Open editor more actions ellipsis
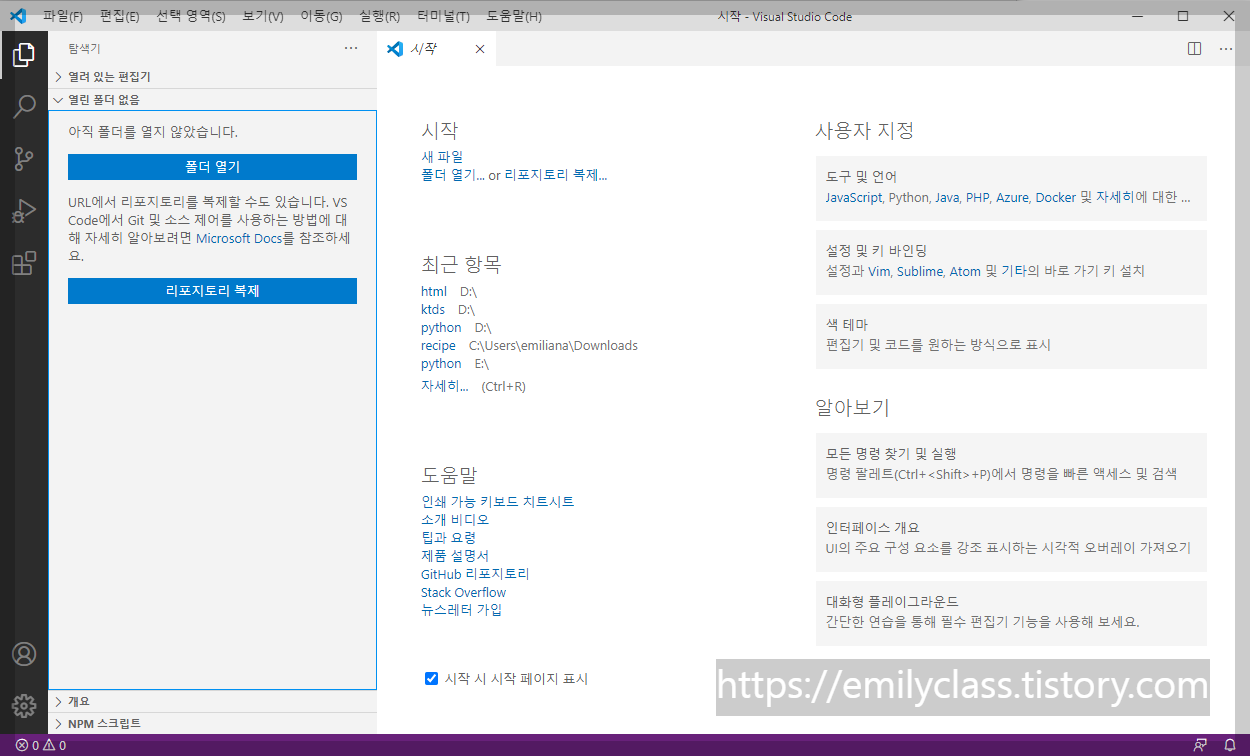1250x756 pixels. (x=1226, y=48)
